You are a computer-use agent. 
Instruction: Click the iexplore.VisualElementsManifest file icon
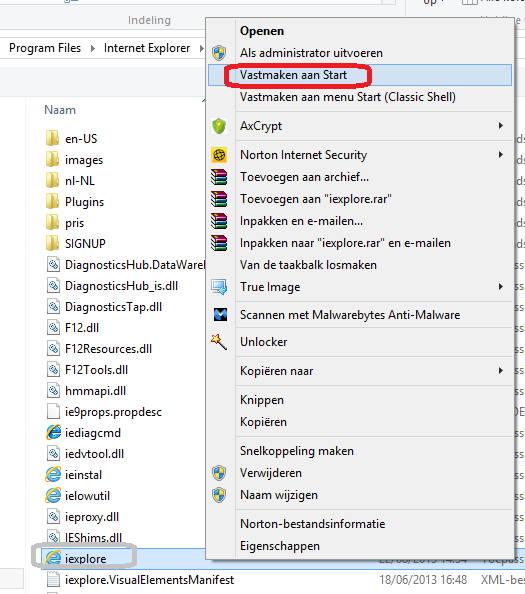click(x=53, y=580)
